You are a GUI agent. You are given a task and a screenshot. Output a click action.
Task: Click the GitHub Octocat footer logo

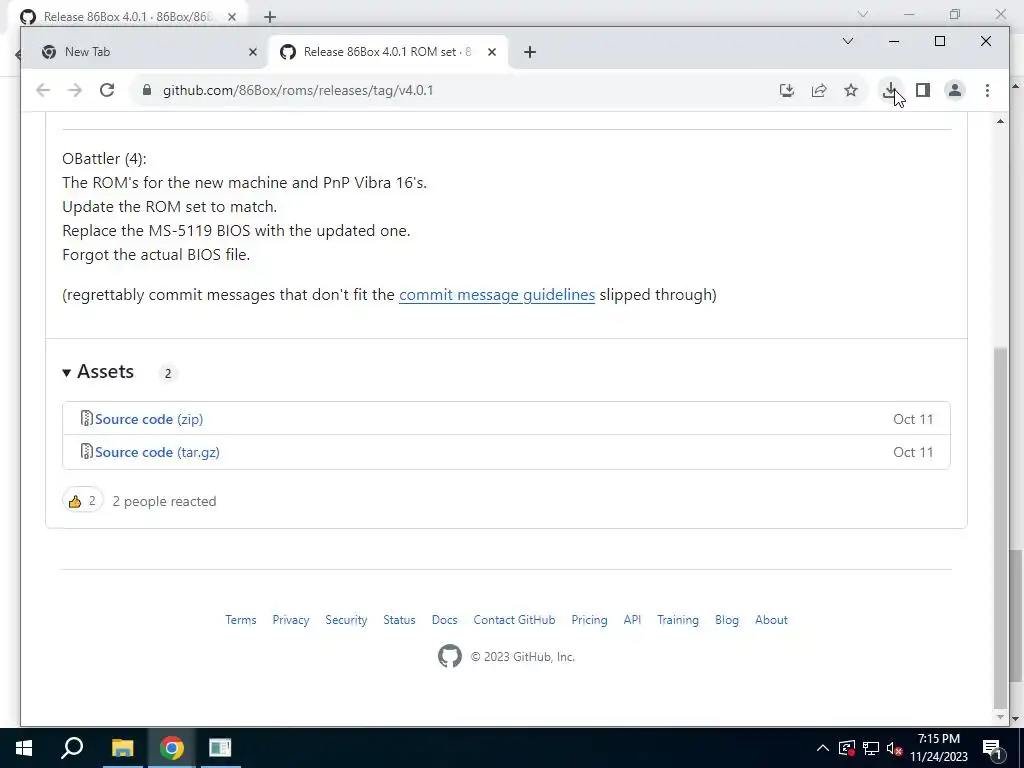click(450, 656)
